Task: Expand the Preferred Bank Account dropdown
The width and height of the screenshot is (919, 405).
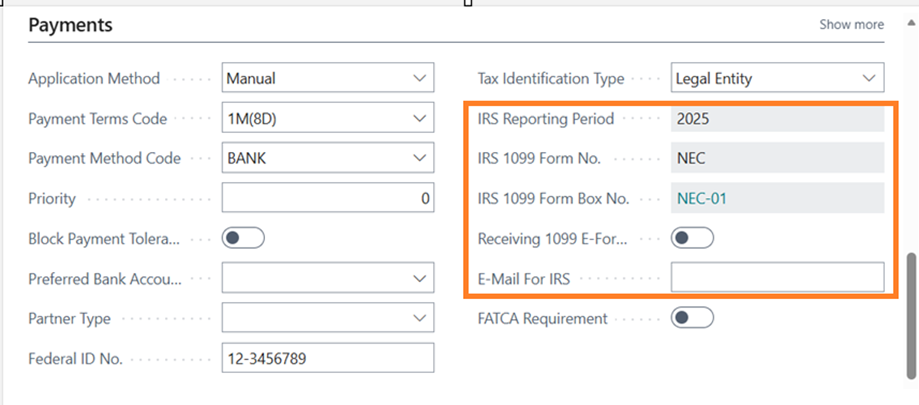Action: click(418, 278)
